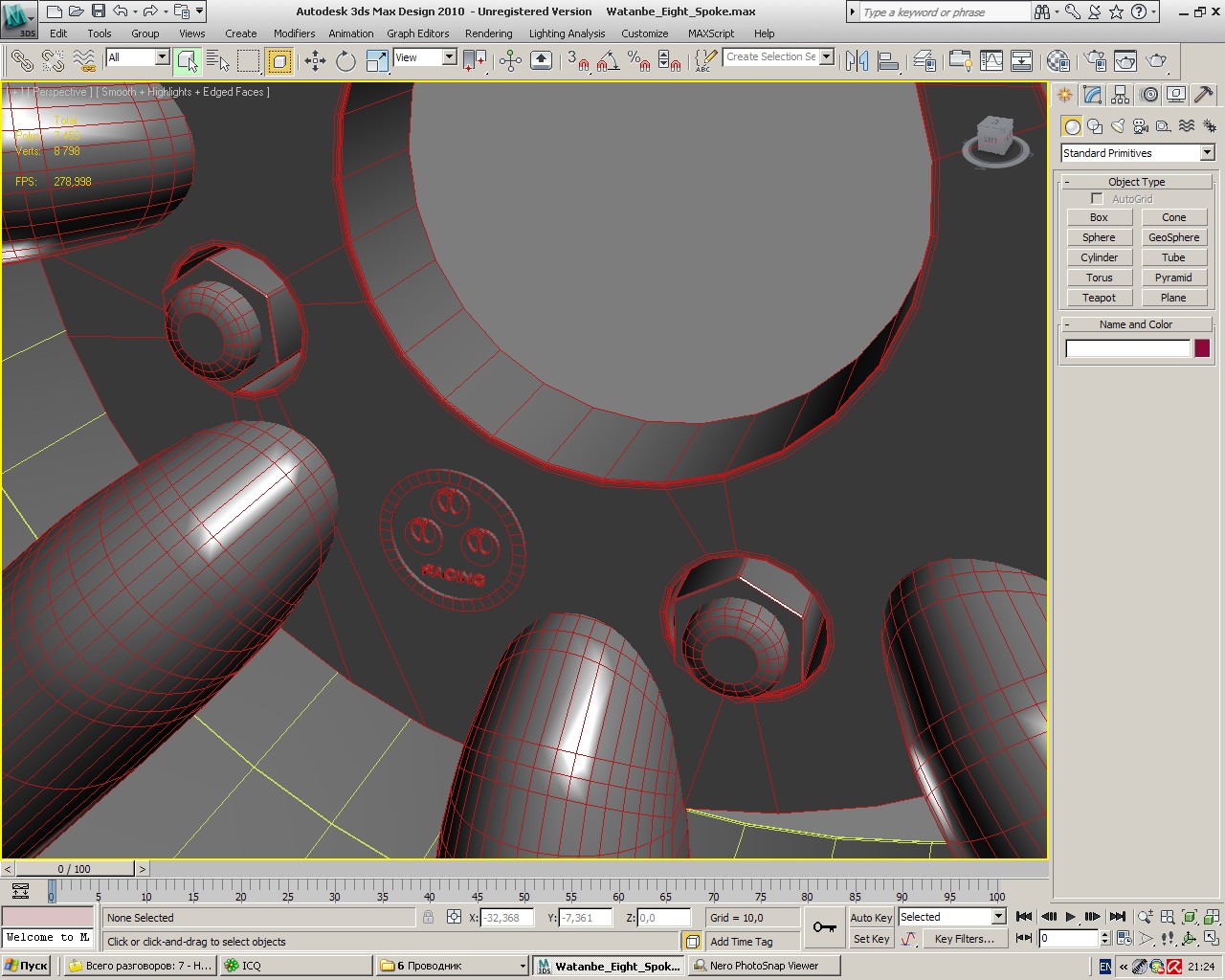Viewport: 1225px width, 980px height.
Task: Collapse the Name and Color rollout
Action: 1137,324
